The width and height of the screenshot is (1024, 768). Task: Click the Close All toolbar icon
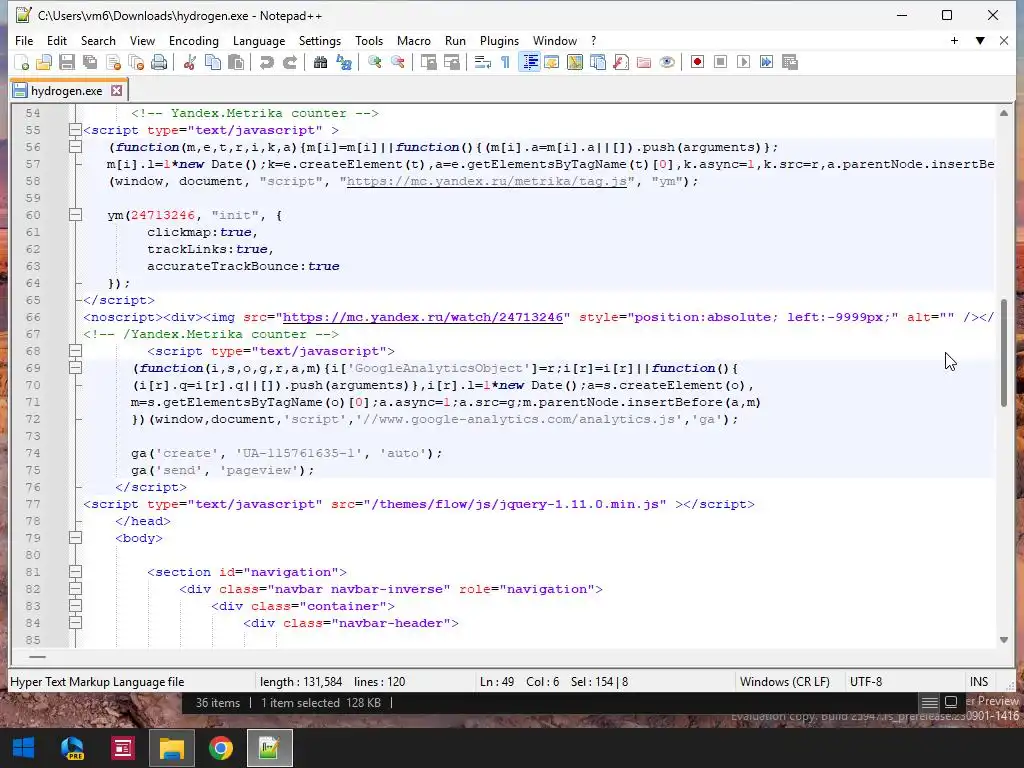[136, 62]
